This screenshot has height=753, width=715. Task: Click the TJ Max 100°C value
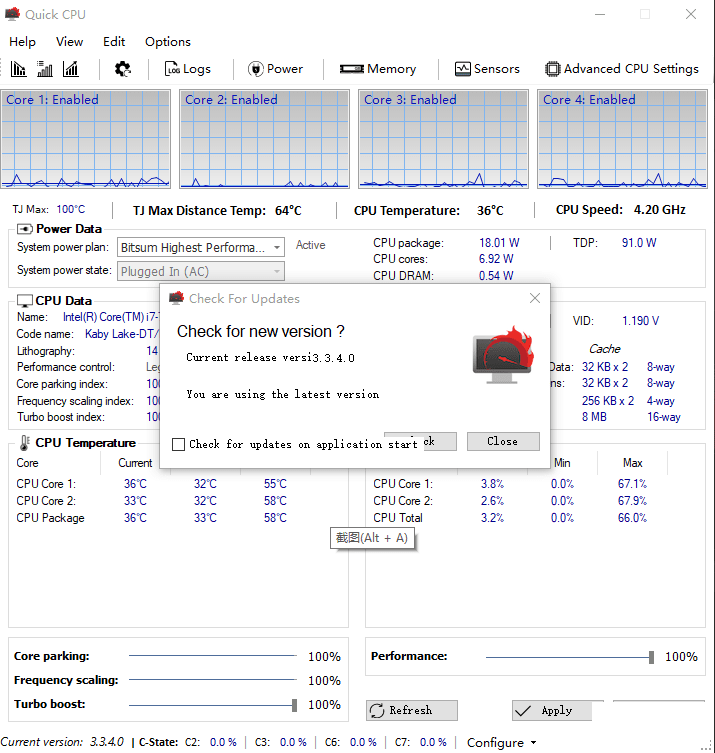pos(71,209)
